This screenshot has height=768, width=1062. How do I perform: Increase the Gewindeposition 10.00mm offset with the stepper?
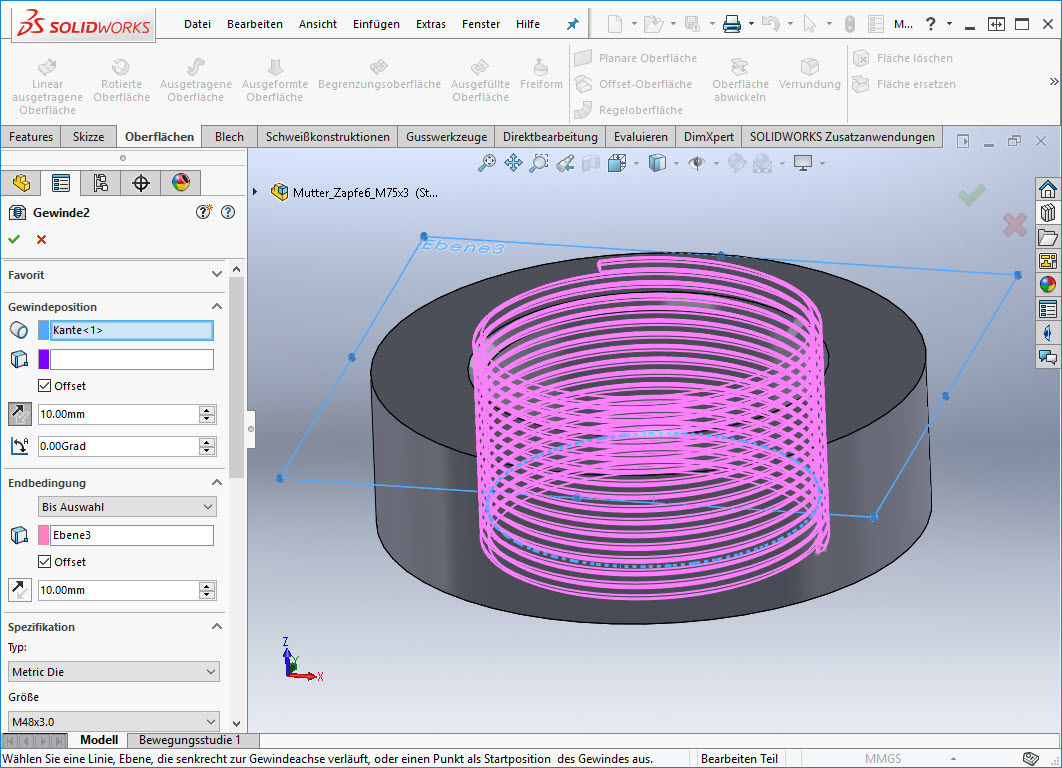click(207, 410)
